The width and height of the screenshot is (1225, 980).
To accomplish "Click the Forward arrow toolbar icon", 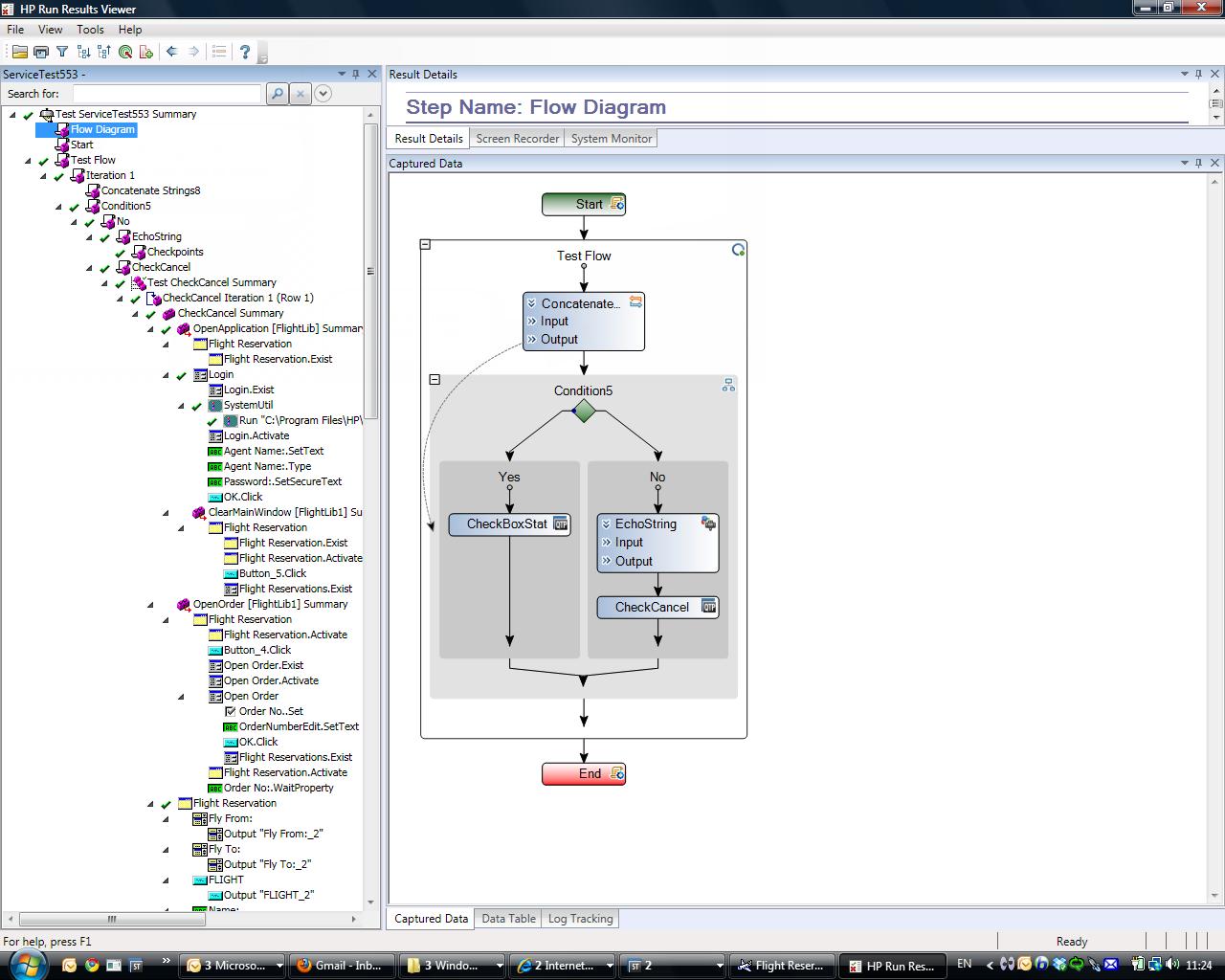I will pyautogui.click(x=193, y=52).
